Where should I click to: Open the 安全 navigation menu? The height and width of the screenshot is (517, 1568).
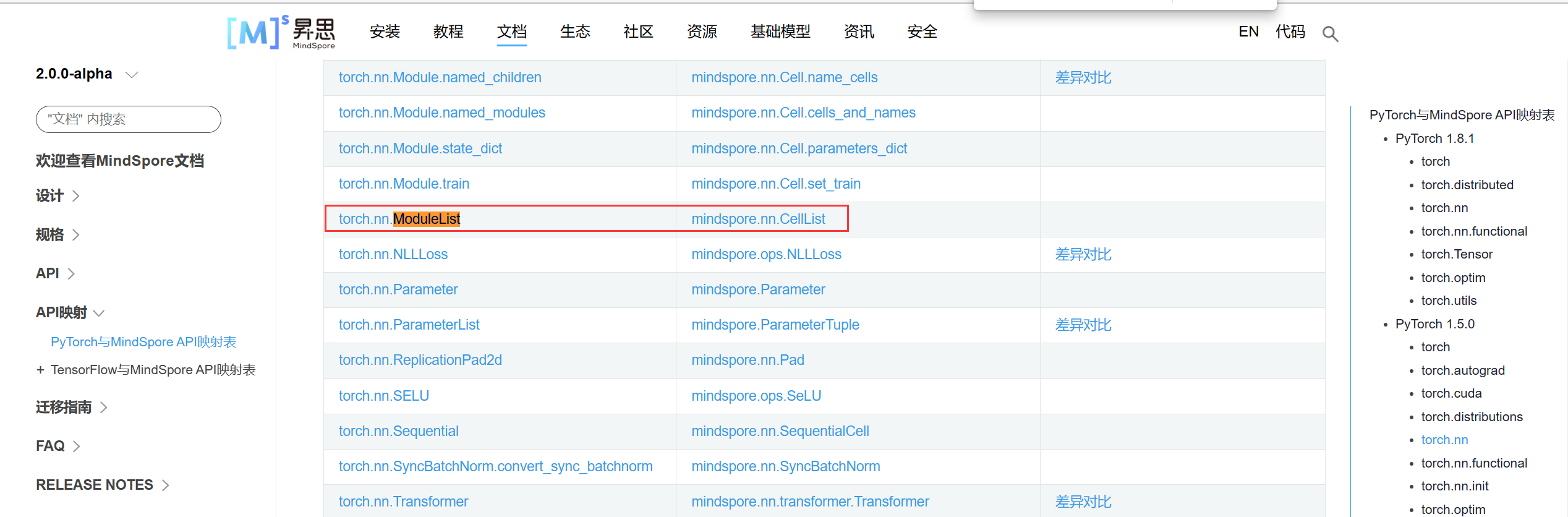pyautogui.click(x=922, y=32)
